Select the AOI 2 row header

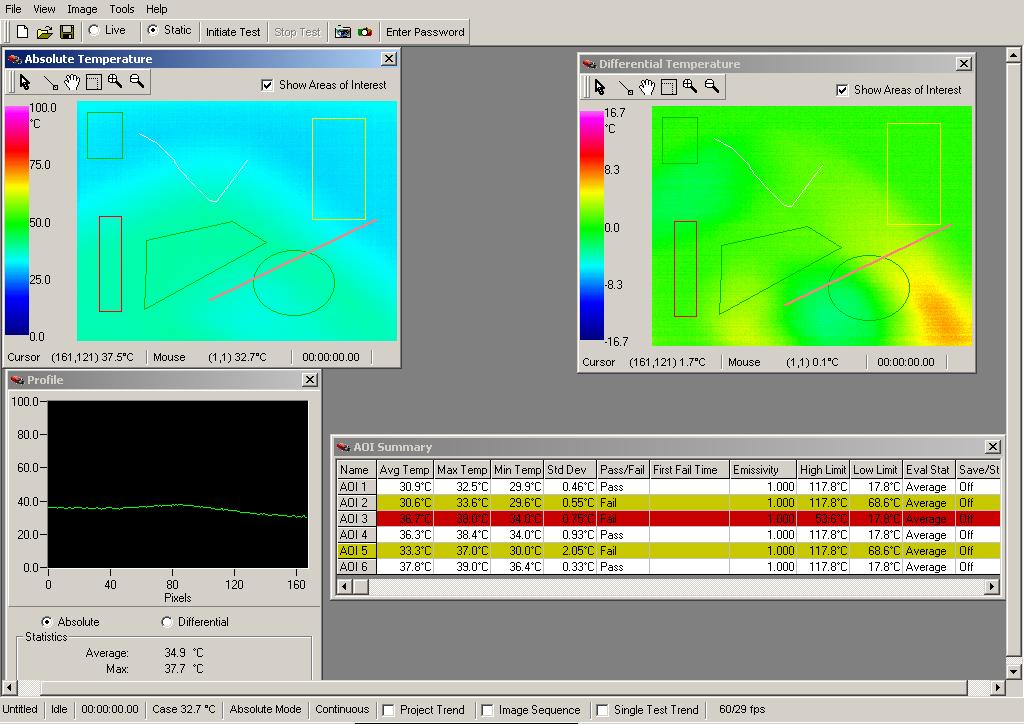click(357, 503)
